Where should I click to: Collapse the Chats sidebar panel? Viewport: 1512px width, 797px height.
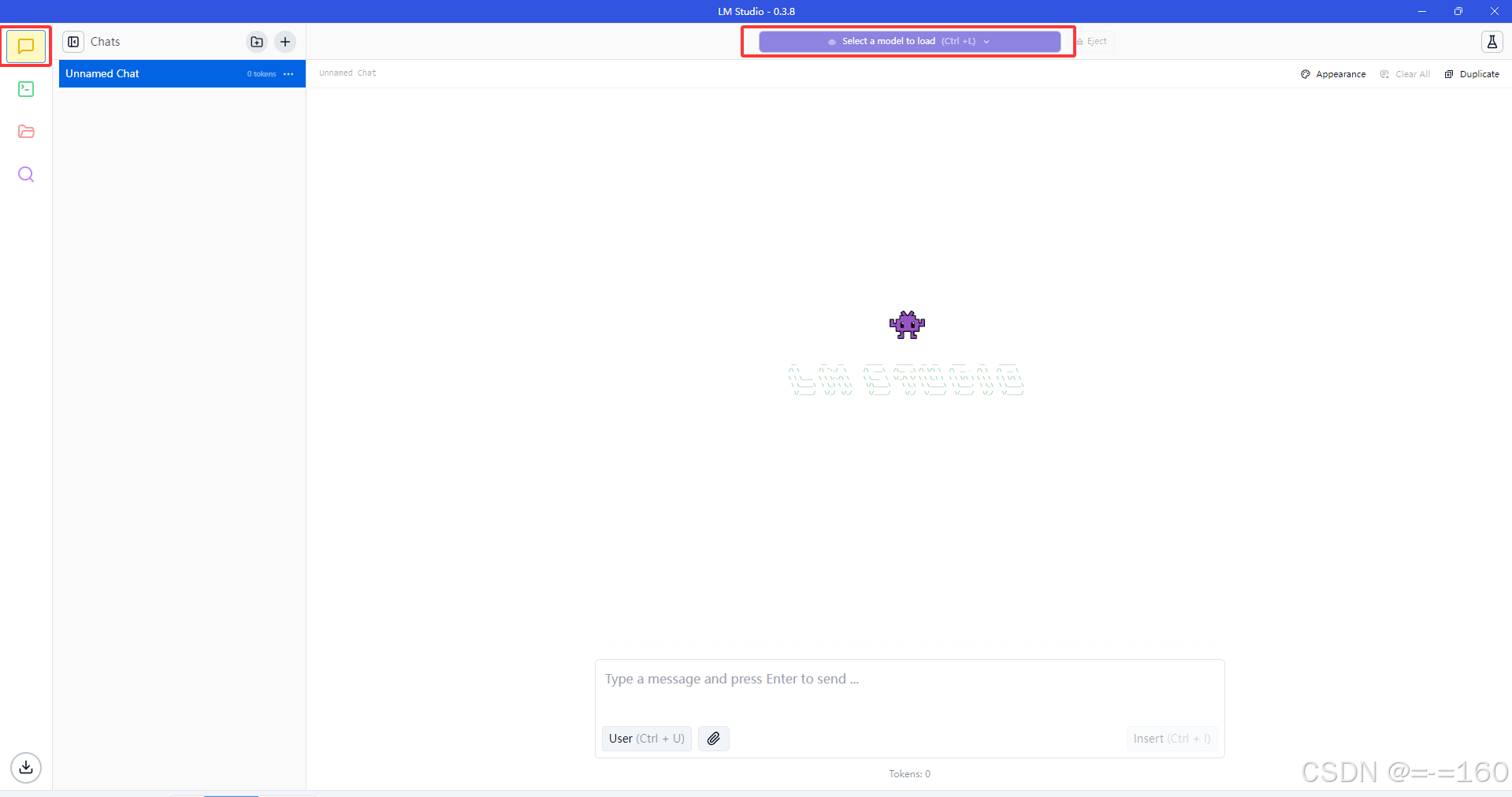click(x=73, y=42)
